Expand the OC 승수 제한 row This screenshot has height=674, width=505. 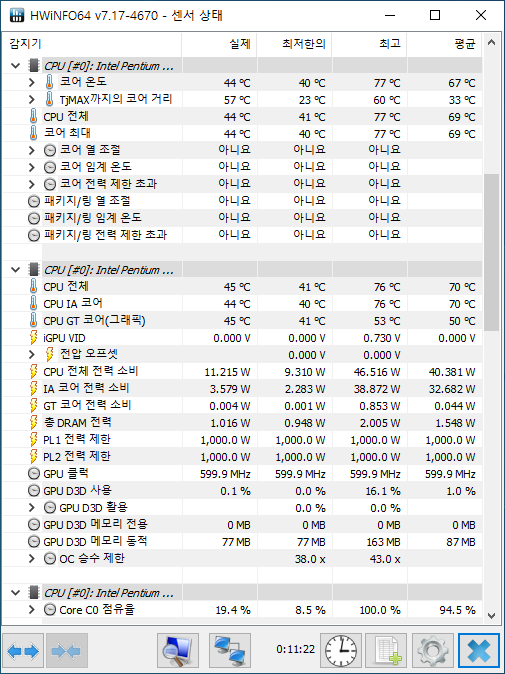coord(31,559)
